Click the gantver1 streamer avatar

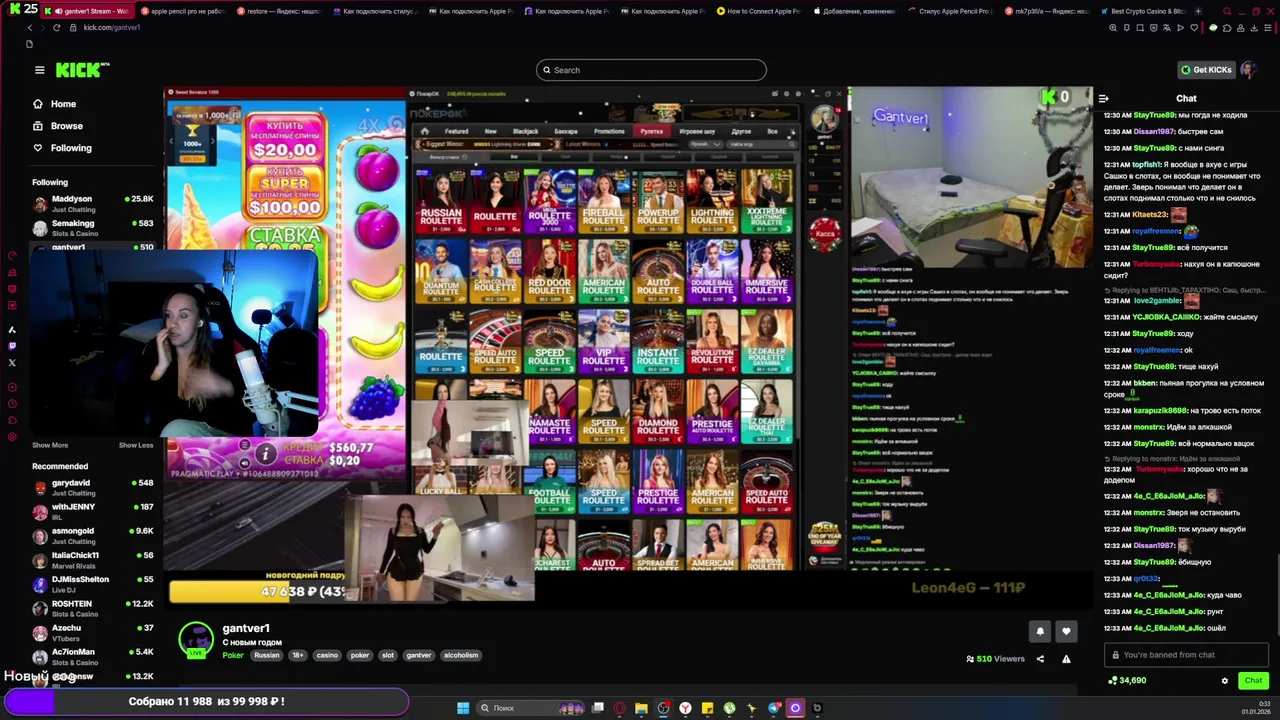pyautogui.click(x=196, y=639)
